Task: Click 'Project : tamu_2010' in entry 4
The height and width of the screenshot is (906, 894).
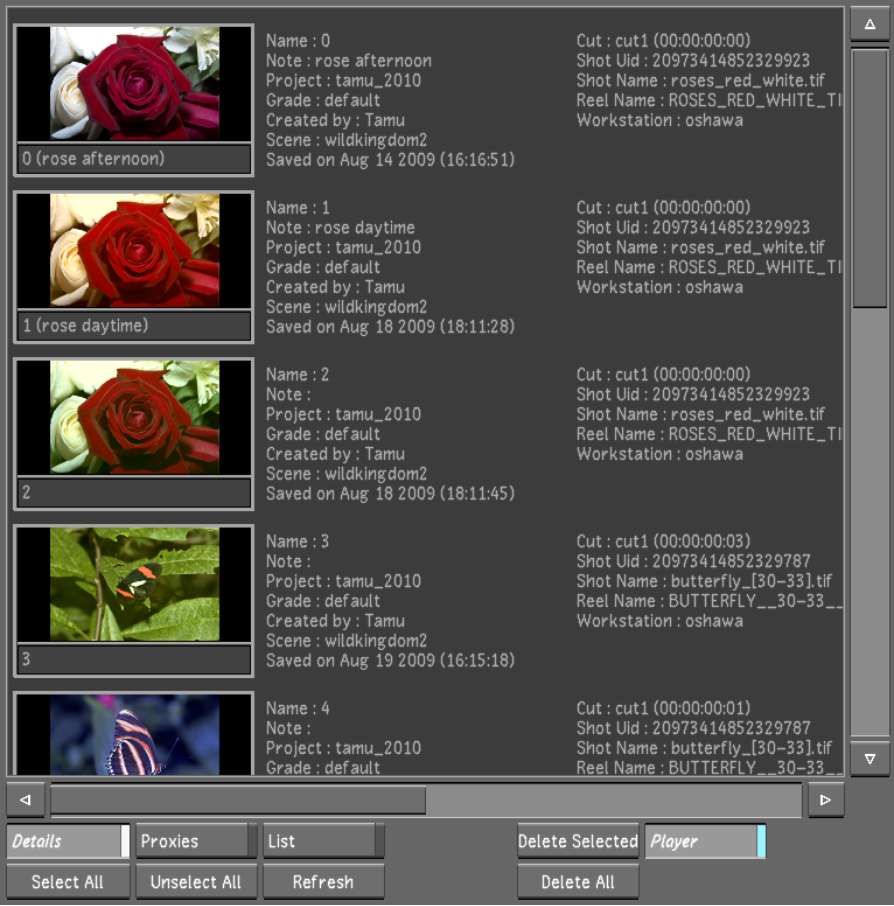Action: click(343, 748)
